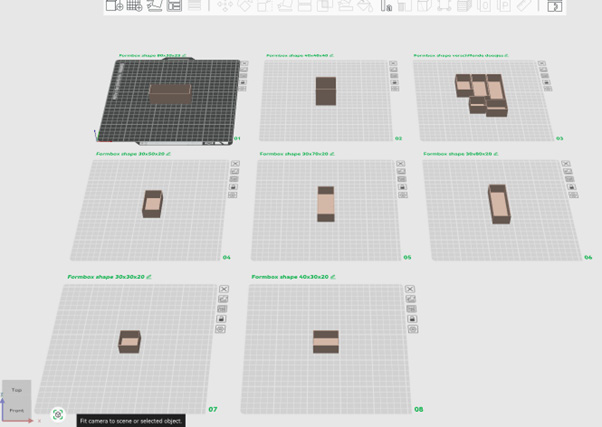Open plate settings for plate 04
Image resolution: width=602 pixels, height=427 pixels.
(x=232, y=195)
